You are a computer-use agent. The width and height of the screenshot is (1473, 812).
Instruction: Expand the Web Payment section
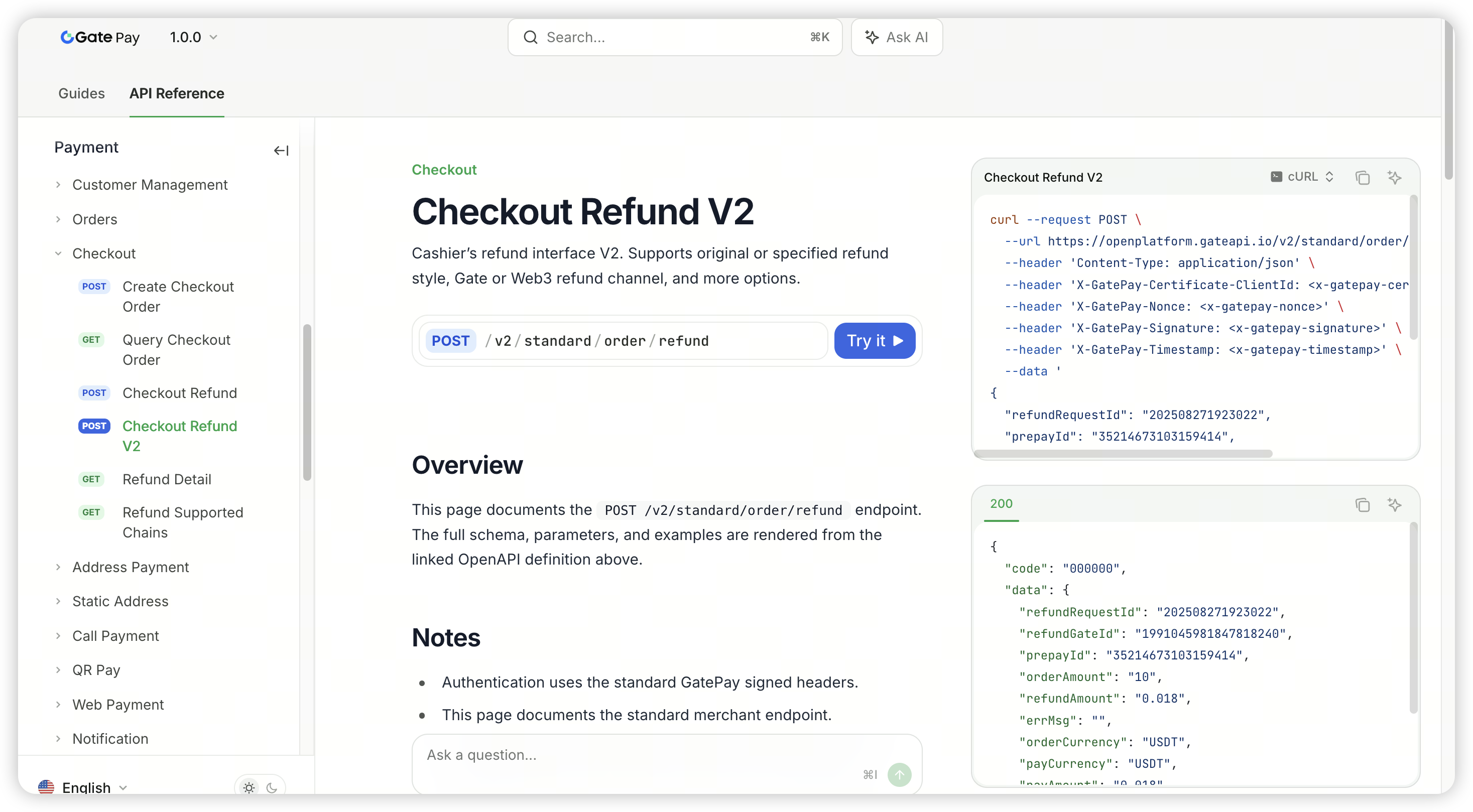118,705
